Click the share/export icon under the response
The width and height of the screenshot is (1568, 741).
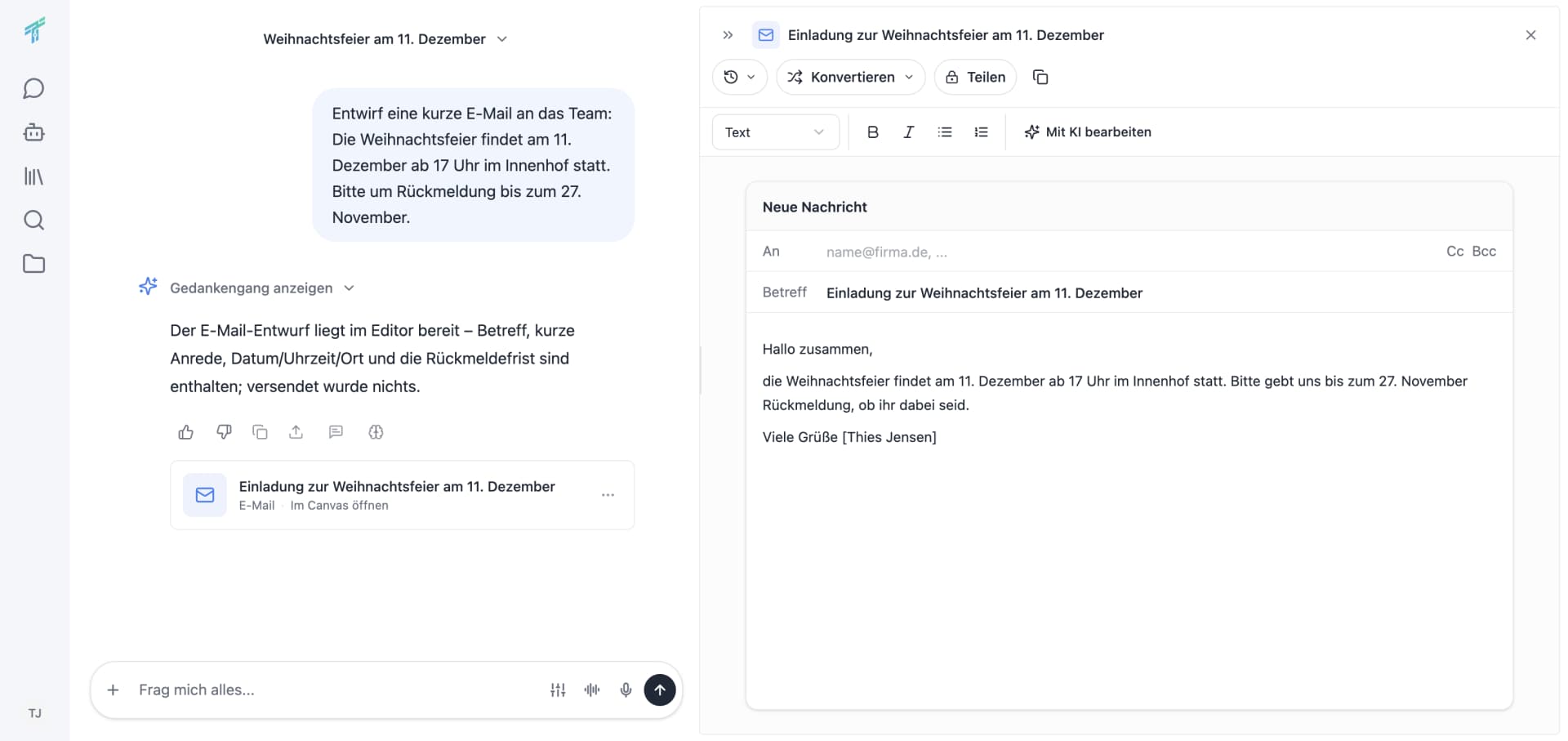tap(296, 432)
